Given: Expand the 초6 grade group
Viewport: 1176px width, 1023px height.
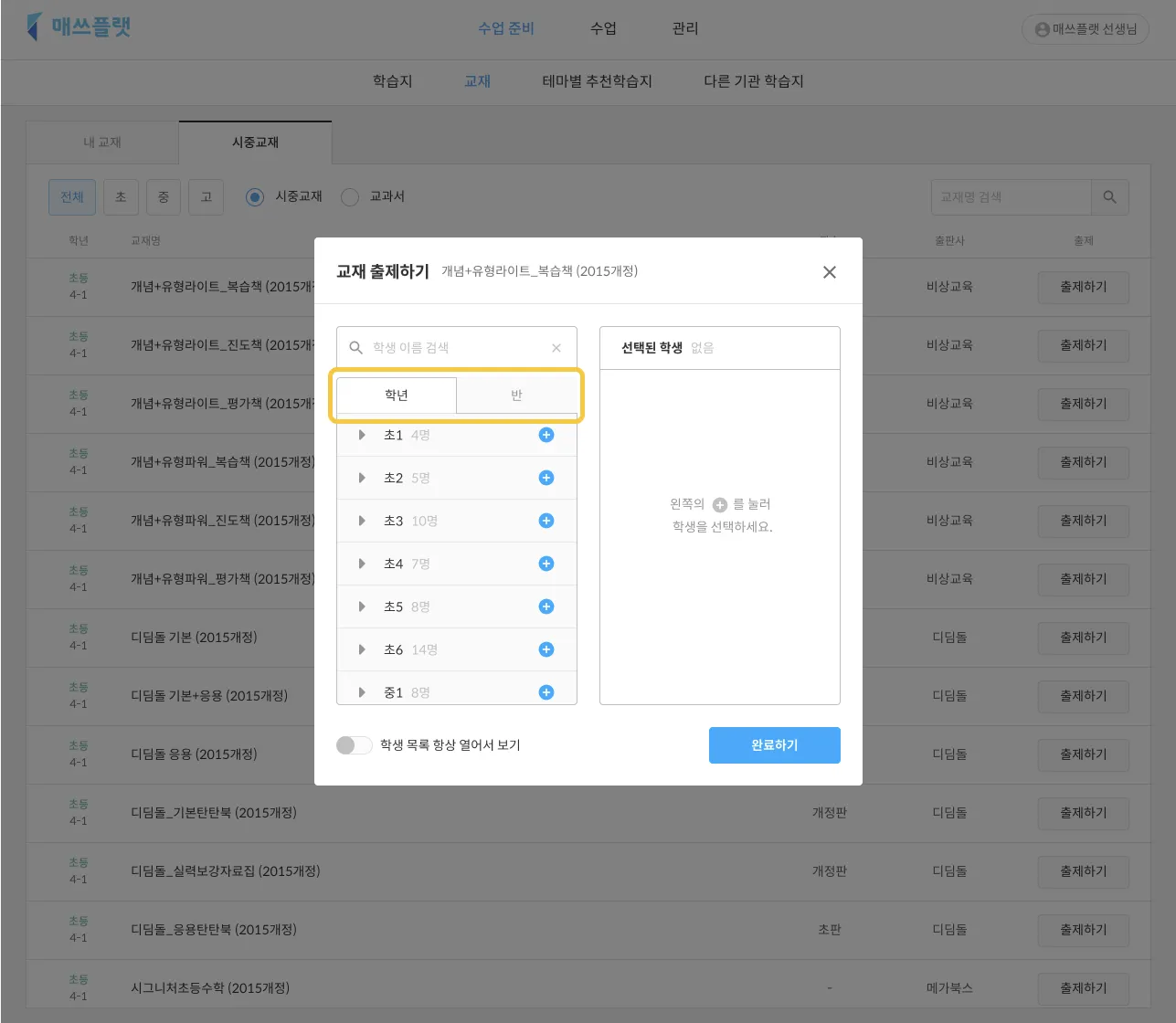Looking at the screenshot, I should [x=362, y=649].
